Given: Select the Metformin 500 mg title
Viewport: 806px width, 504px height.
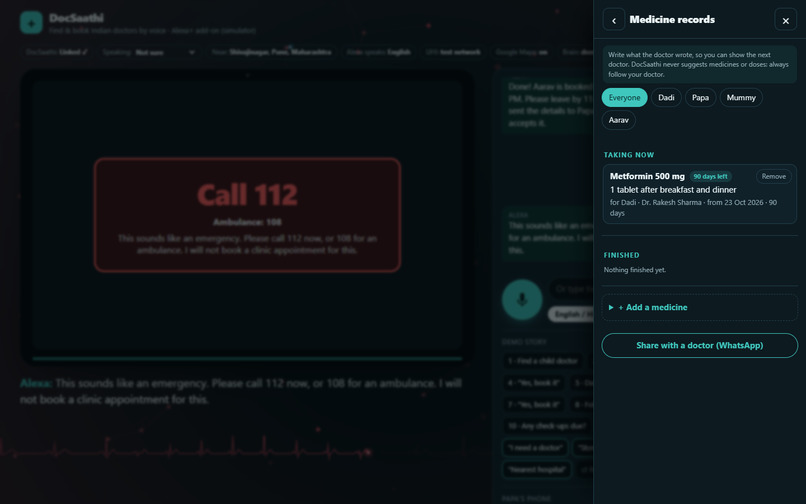Looking at the screenshot, I should [x=647, y=176].
